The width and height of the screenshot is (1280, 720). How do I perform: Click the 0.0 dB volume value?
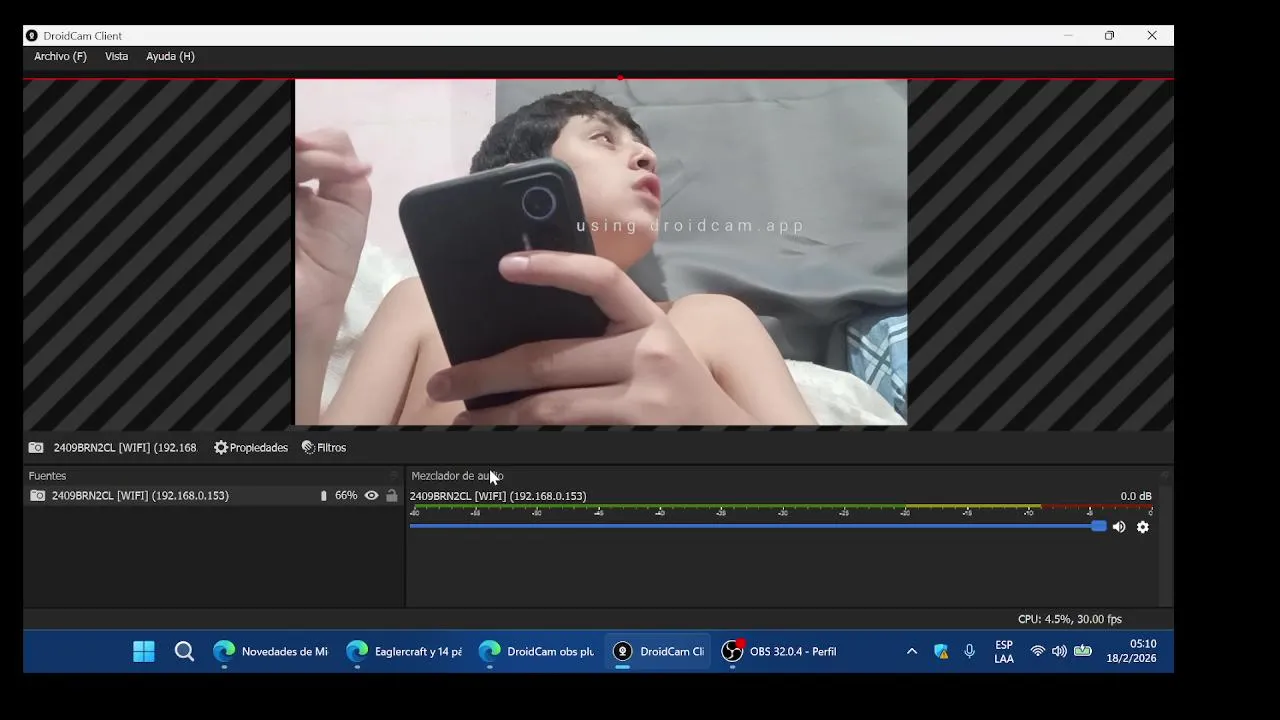click(x=1136, y=496)
